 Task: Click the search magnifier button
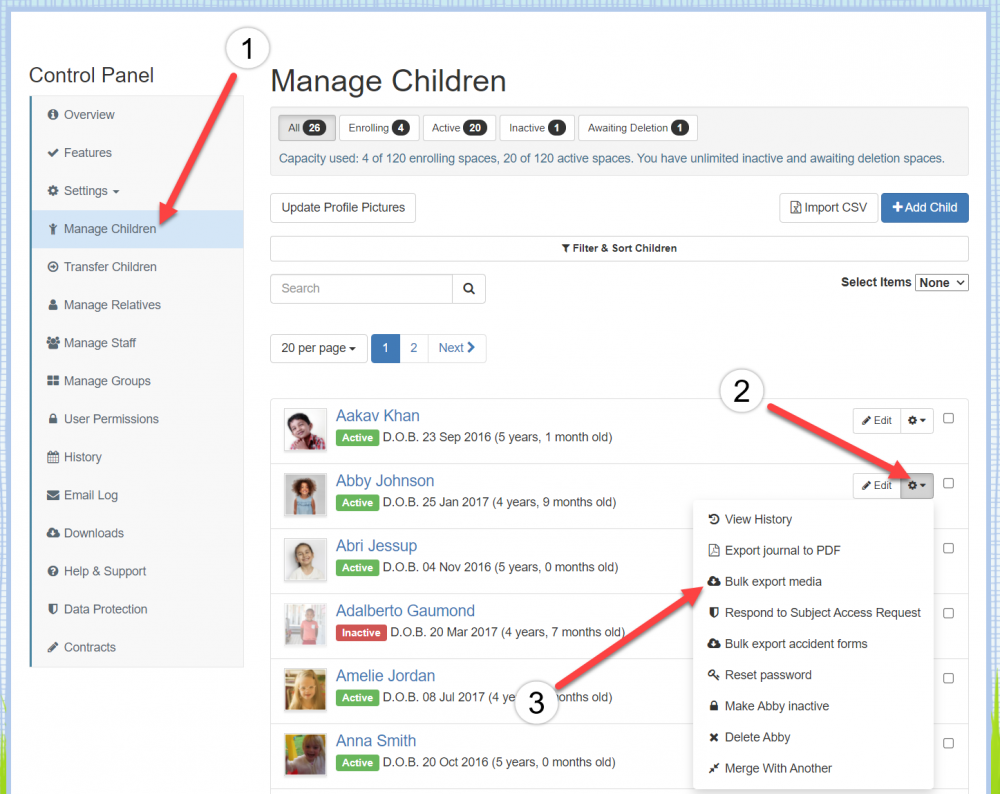click(x=469, y=289)
